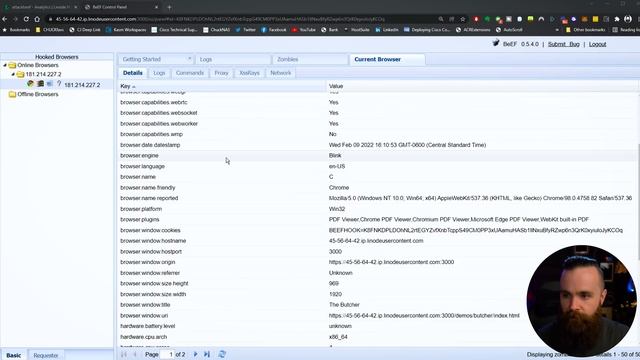Select the browser.engine row
Screen dimensions: 640x360
[x=378, y=156]
